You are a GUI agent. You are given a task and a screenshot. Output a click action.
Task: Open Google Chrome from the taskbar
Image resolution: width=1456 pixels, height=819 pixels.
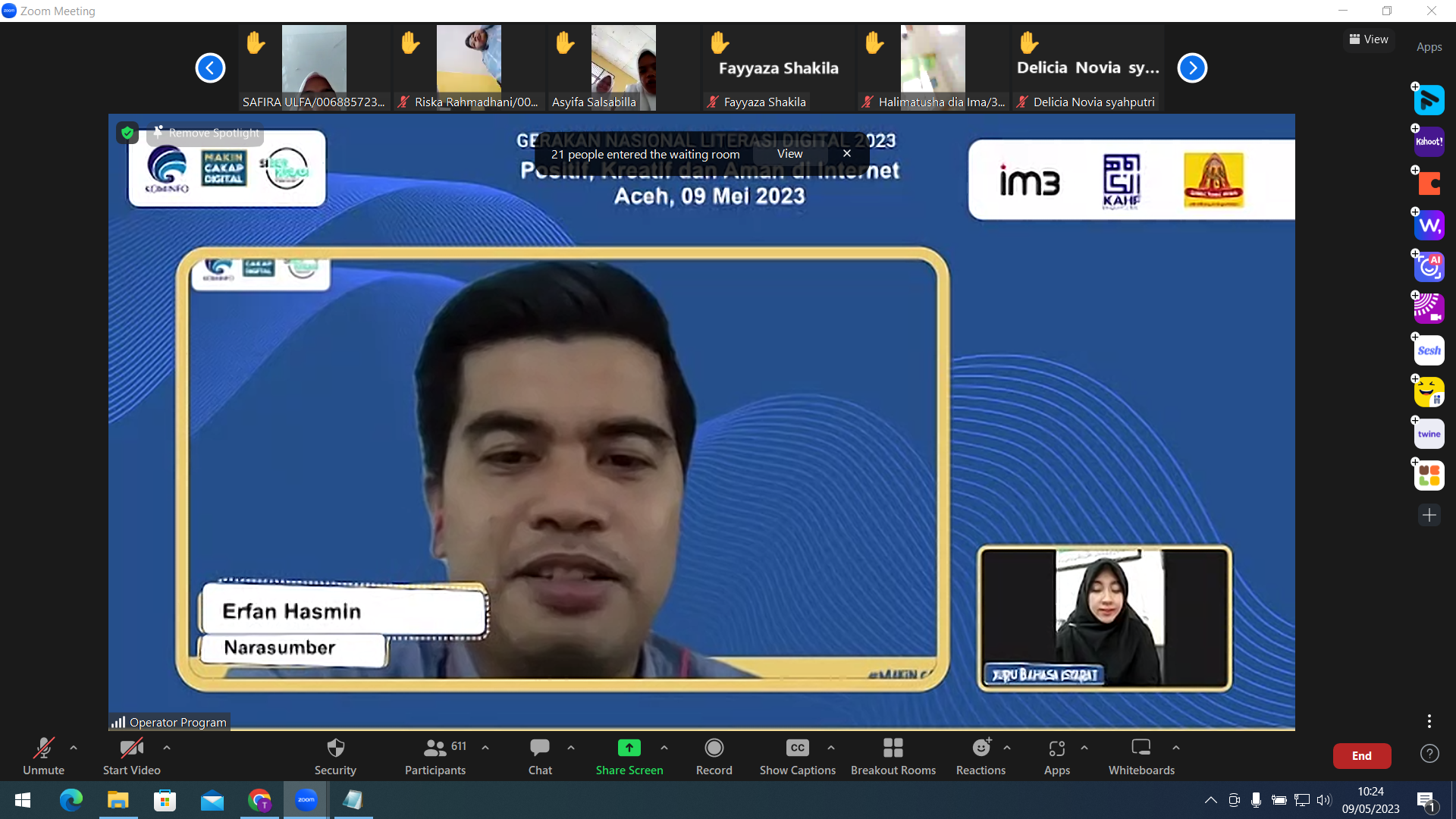click(259, 800)
